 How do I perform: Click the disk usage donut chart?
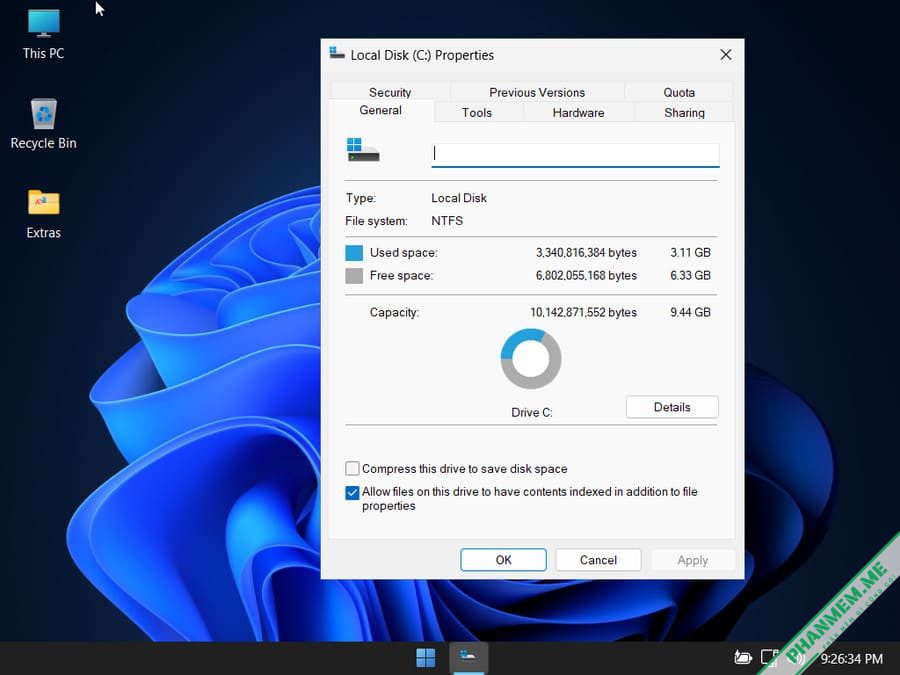(531, 359)
